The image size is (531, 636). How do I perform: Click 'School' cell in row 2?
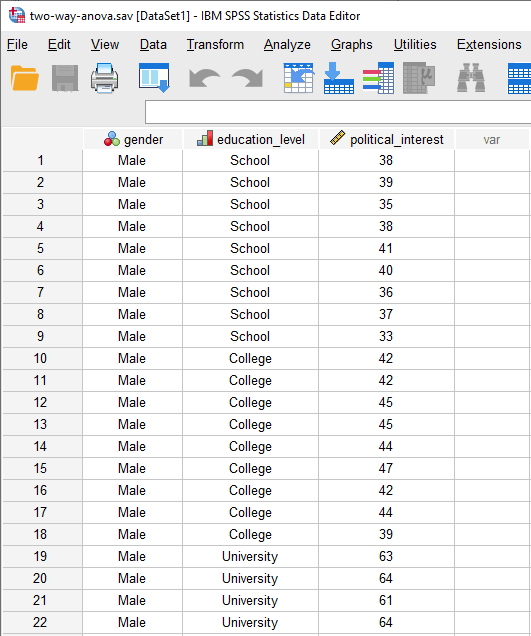(250, 183)
